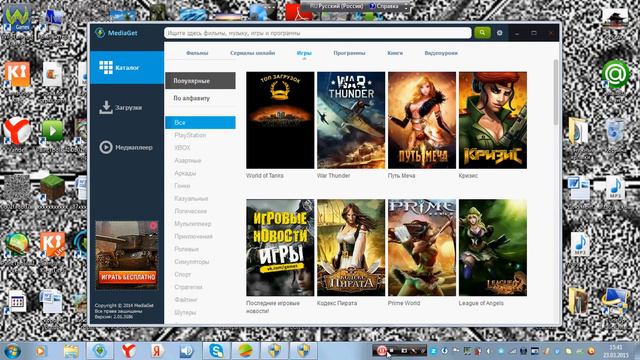Screen dimensions: 640x360
Task: Click the MediaGet logo in title bar
Action: click(117, 33)
